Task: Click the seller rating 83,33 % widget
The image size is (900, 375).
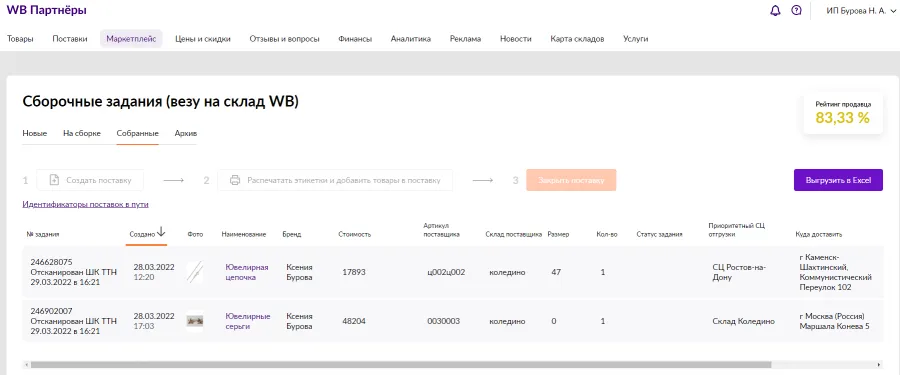Action: [843, 113]
